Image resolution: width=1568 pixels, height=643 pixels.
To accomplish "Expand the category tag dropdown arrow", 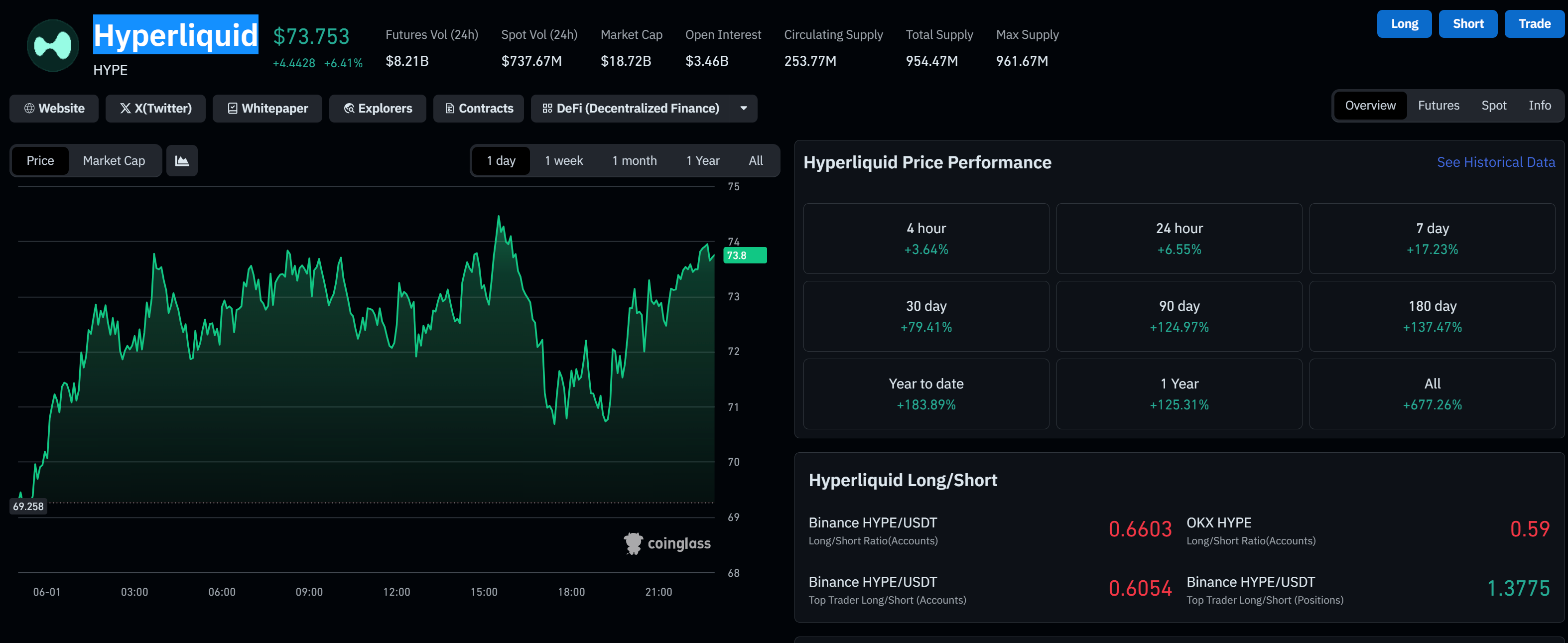I will tap(744, 109).
